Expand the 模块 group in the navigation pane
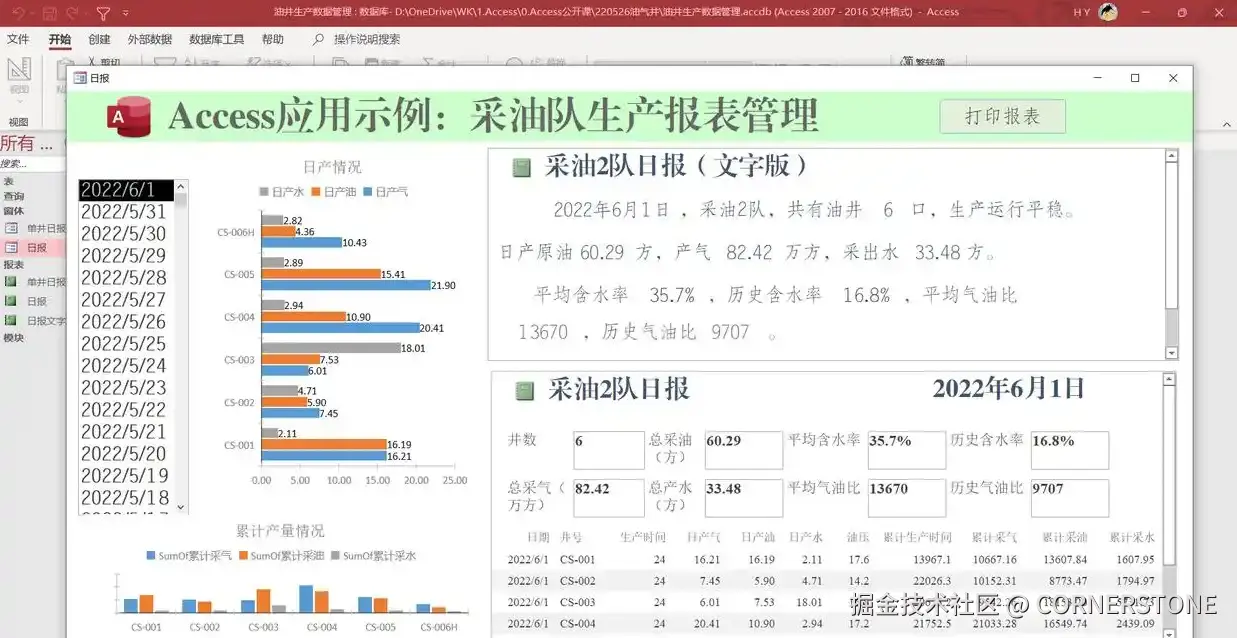 [x=14, y=338]
